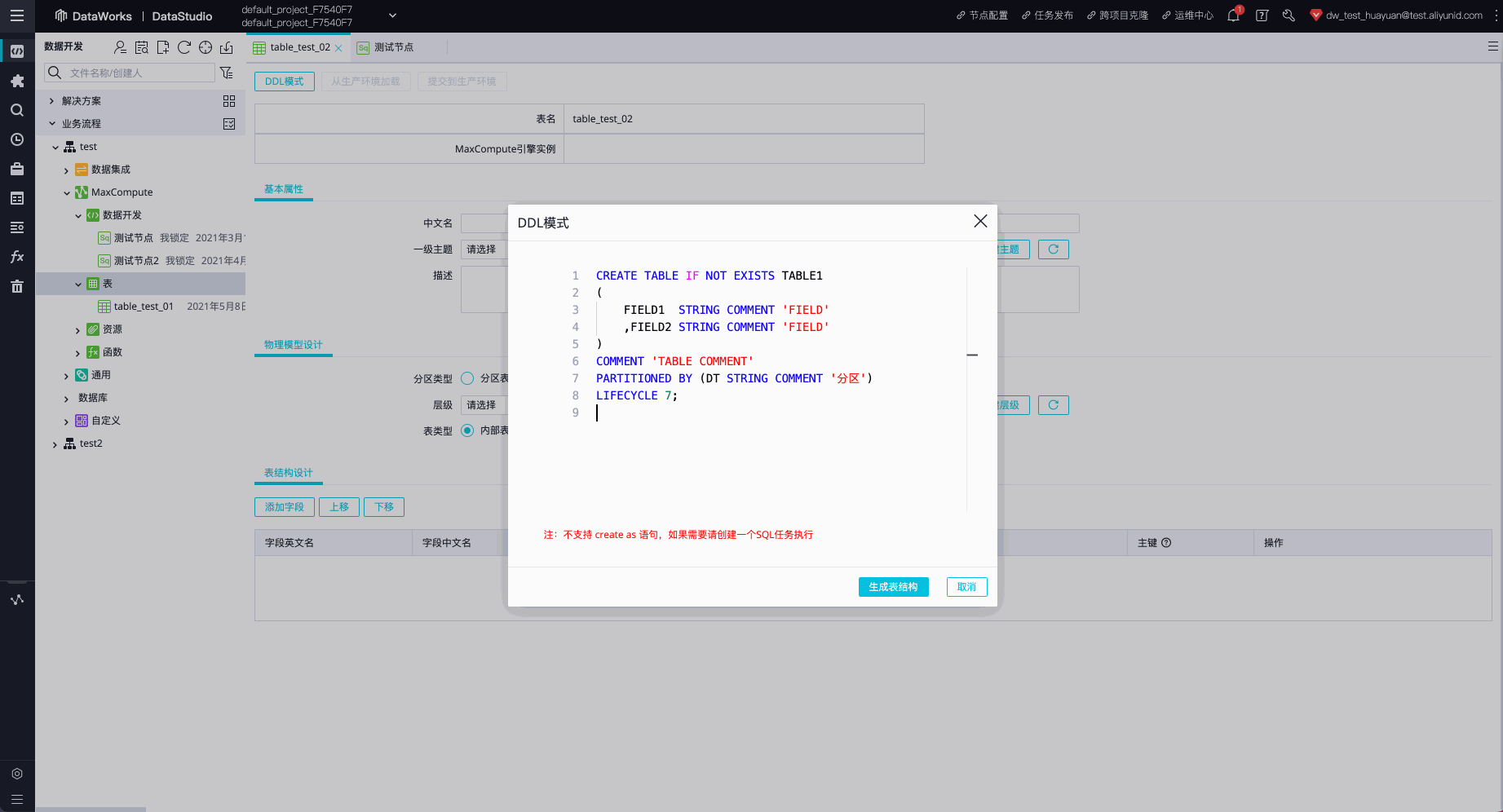Click the 生成表结构 button
Image resolution: width=1503 pixels, height=812 pixels.
(893, 587)
